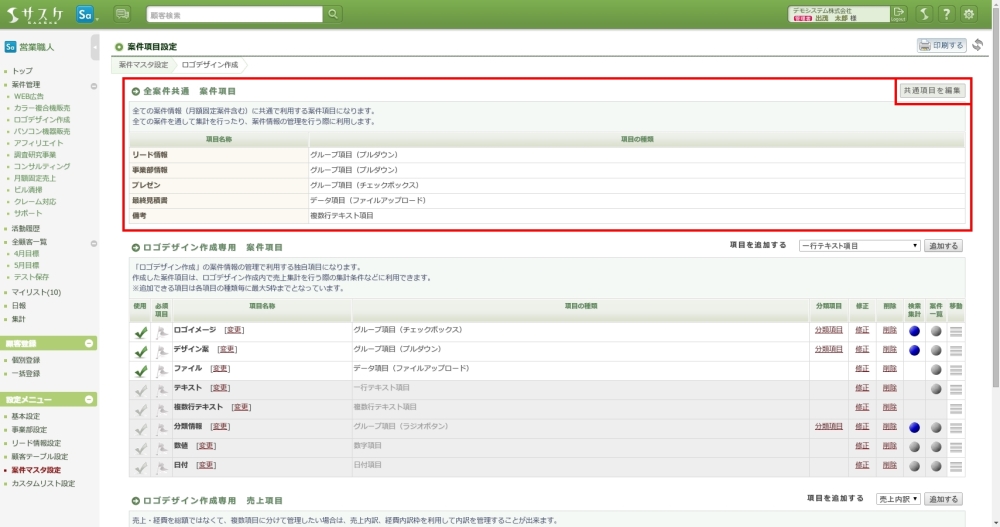Click the chat message icon in header
The height and width of the screenshot is (527, 1000).
123,14
